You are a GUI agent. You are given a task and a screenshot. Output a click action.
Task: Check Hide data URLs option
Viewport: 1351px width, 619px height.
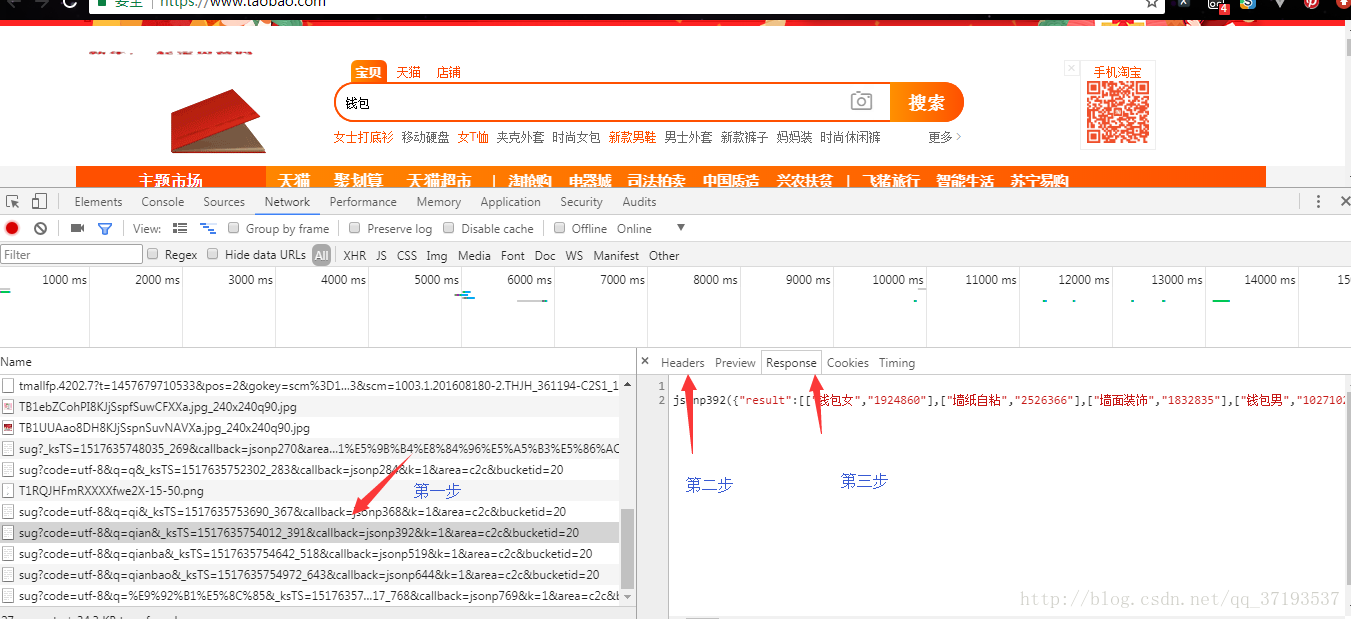(x=213, y=254)
